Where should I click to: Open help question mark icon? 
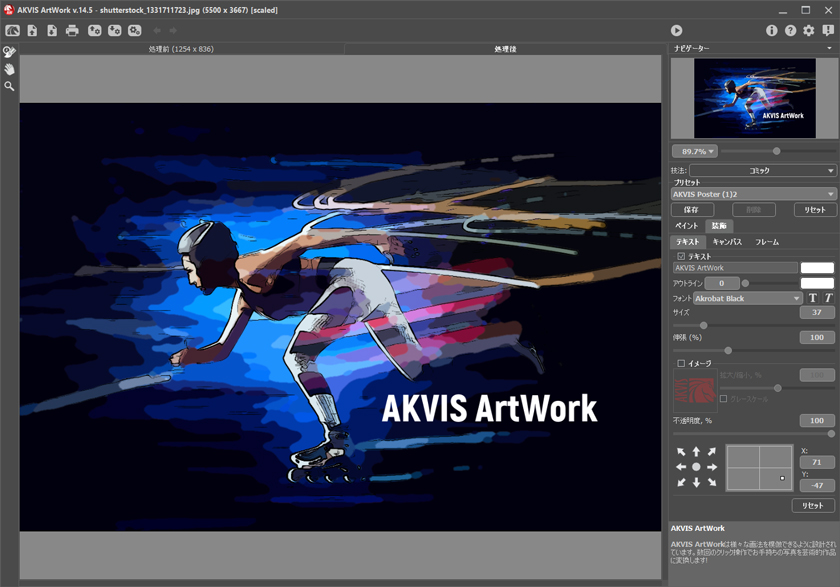pos(790,31)
